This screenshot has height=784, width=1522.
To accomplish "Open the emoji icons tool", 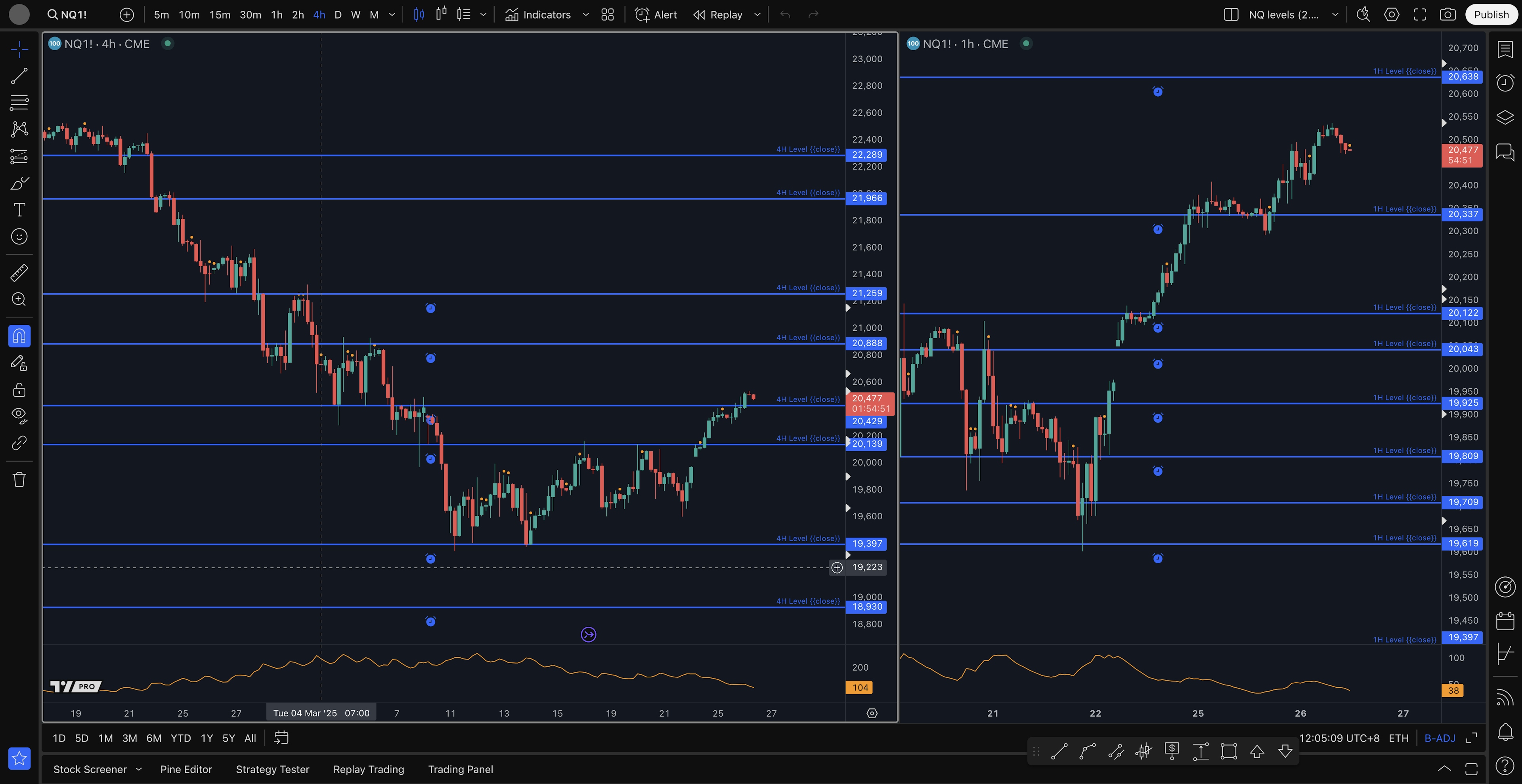I will pos(19,237).
